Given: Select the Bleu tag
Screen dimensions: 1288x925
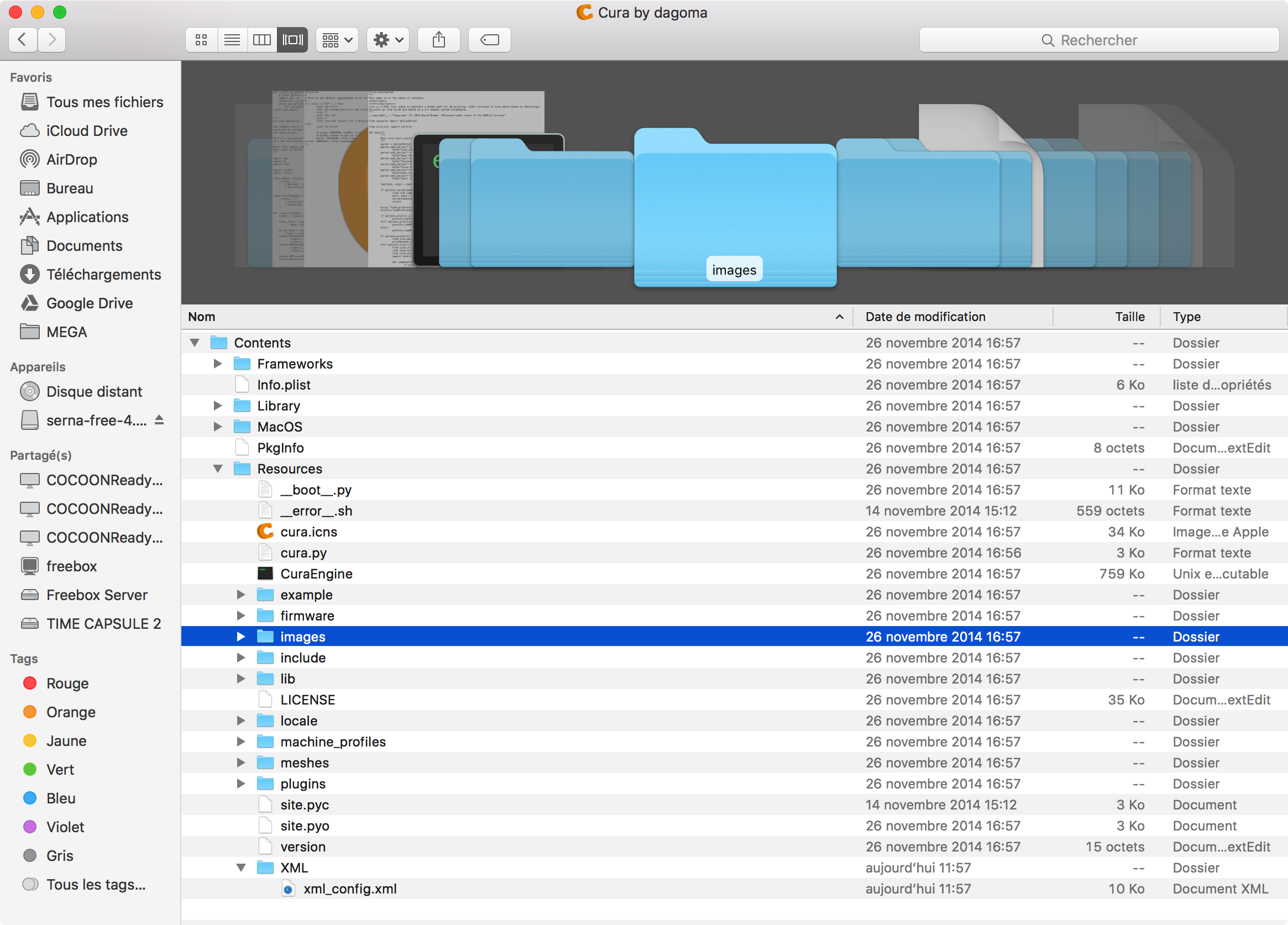Looking at the screenshot, I should [49, 798].
